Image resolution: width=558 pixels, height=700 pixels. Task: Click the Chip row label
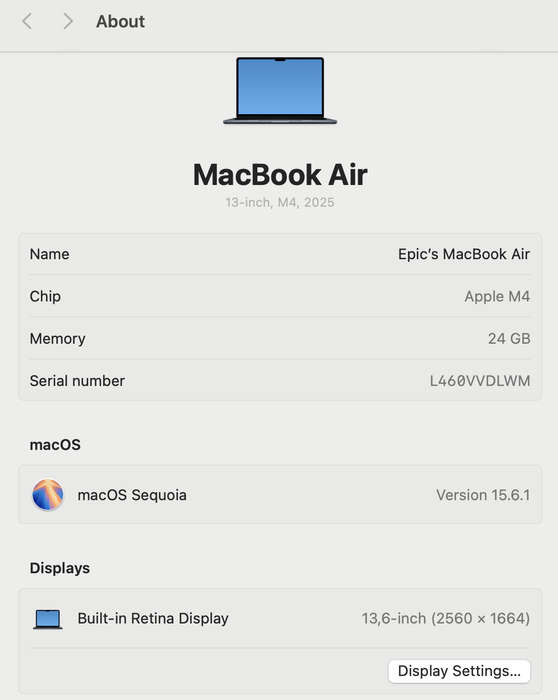(45, 296)
